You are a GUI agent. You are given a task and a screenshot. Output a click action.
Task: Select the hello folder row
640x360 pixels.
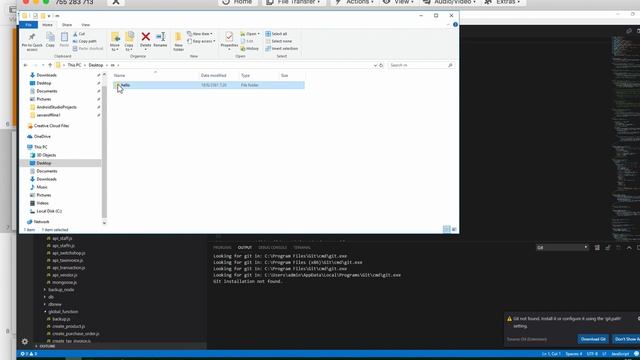[209, 85]
